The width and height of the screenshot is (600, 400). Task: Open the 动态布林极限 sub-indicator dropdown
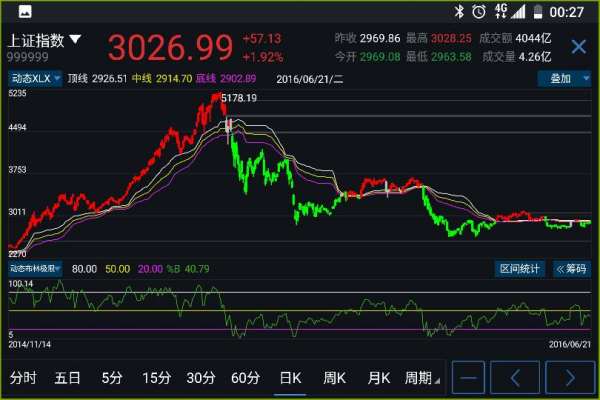(35, 268)
